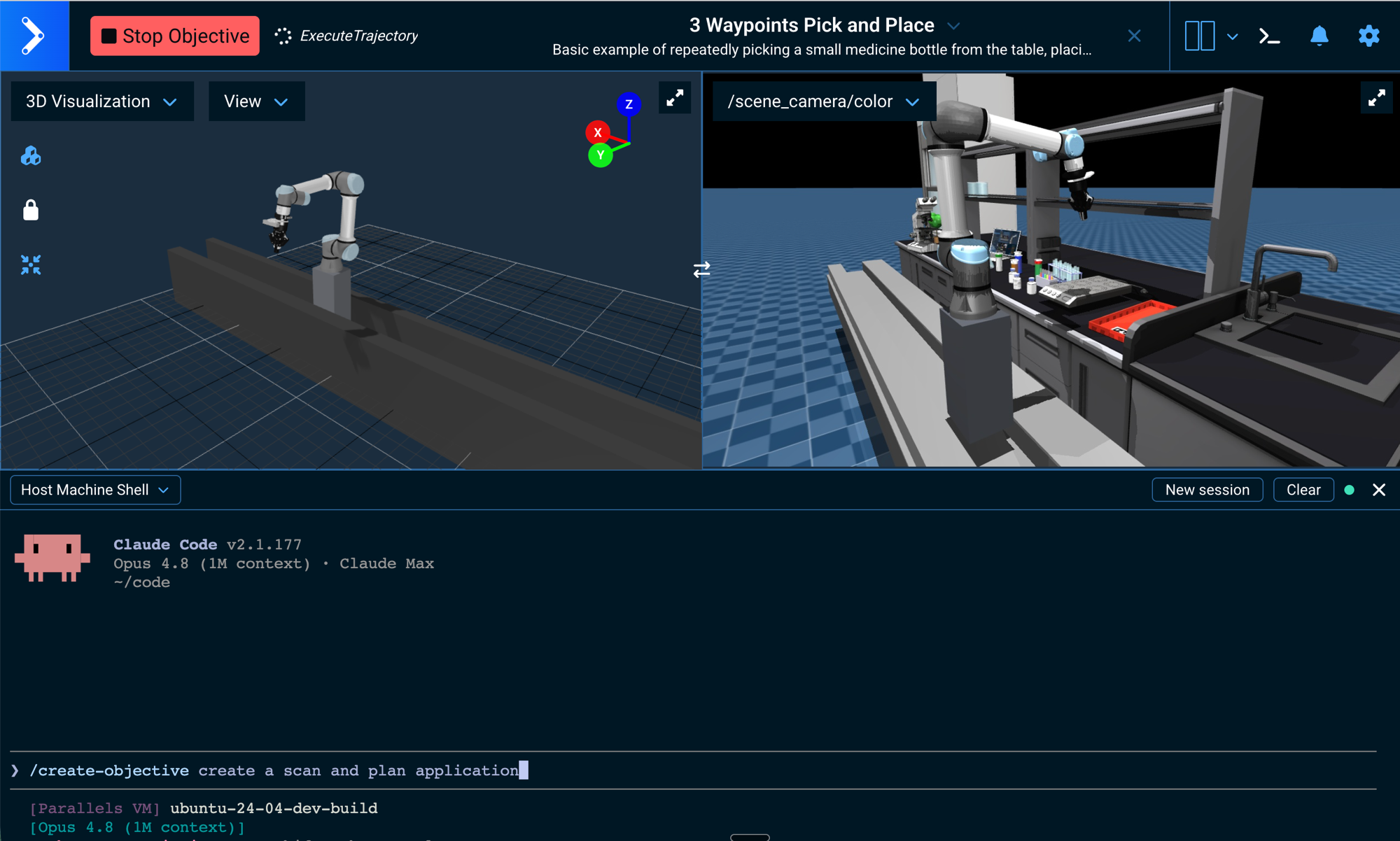
Task: Click the '[Parallels VM]' label
Action: (94, 808)
